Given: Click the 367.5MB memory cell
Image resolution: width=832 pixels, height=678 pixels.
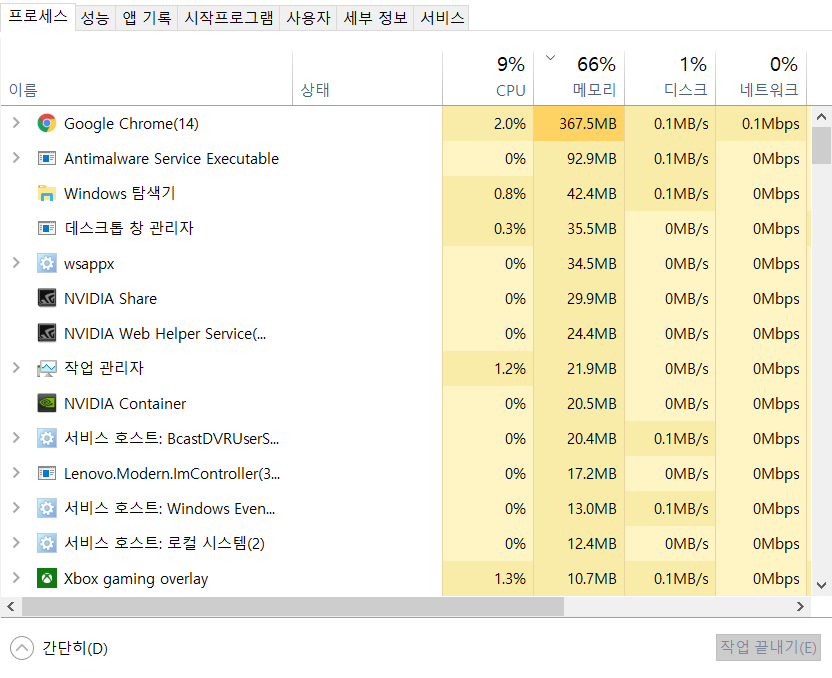Looking at the screenshot, I should (579, 123).
